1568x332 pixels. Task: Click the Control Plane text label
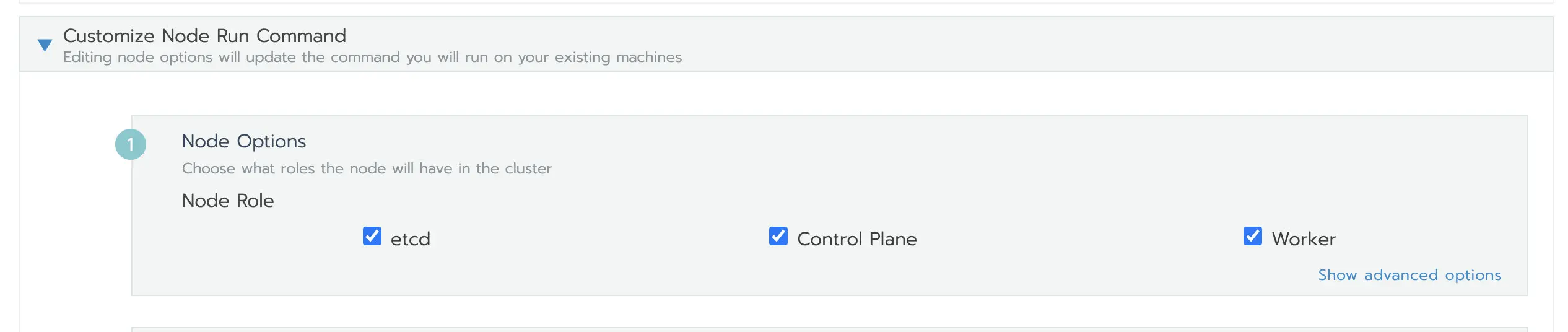point(857,239)
